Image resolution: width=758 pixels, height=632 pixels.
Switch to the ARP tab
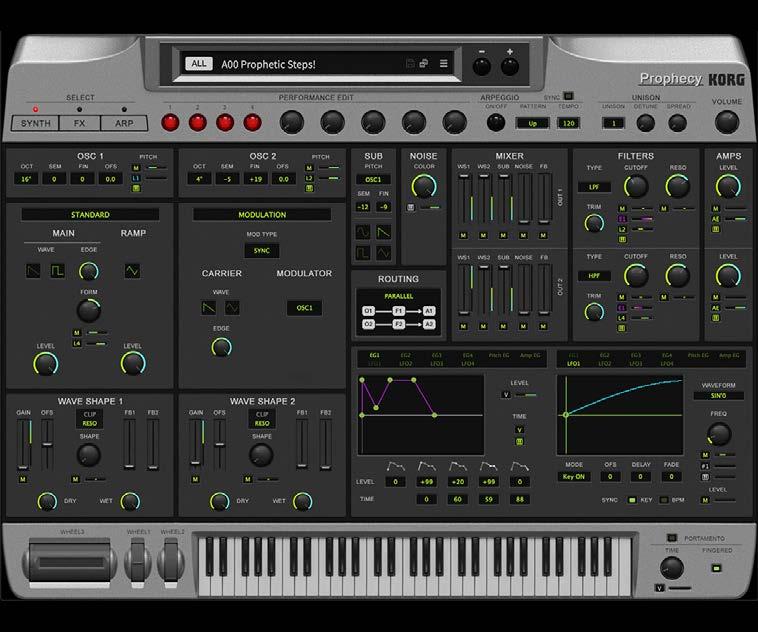[x=124, y=123]
